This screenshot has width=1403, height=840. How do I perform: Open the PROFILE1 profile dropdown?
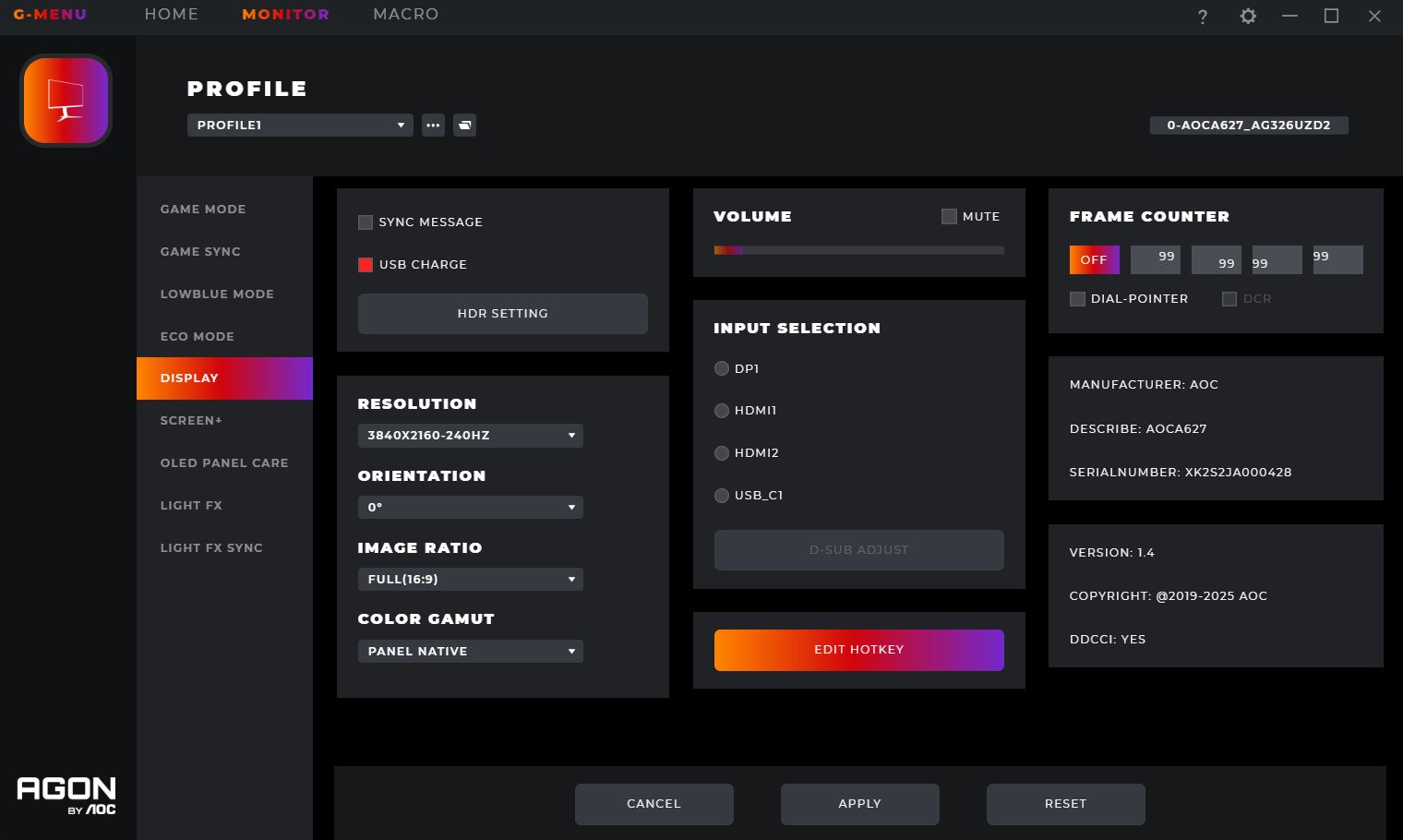[300, 125]
